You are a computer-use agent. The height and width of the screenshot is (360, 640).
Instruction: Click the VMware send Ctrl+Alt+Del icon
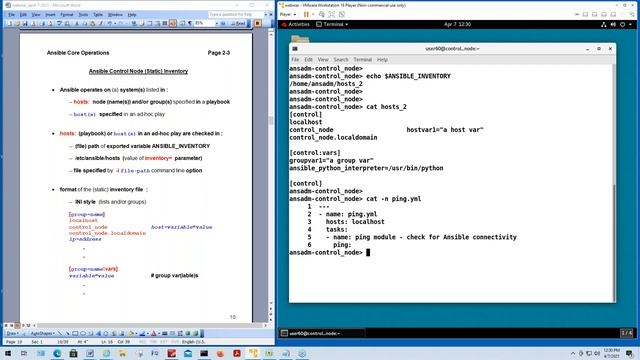pyautogui.click(x=322, y=14)
